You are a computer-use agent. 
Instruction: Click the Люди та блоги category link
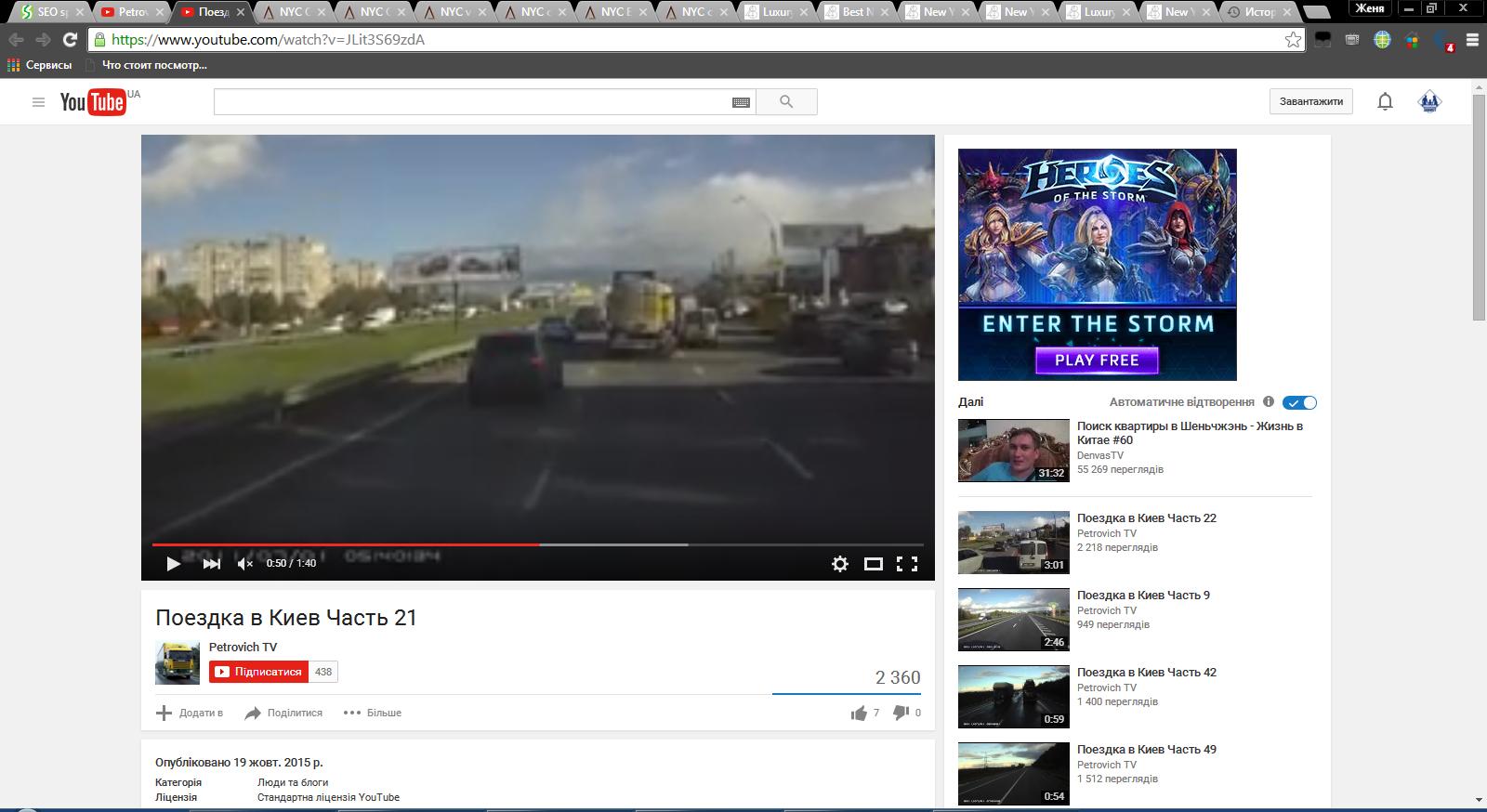pos(293,782)
